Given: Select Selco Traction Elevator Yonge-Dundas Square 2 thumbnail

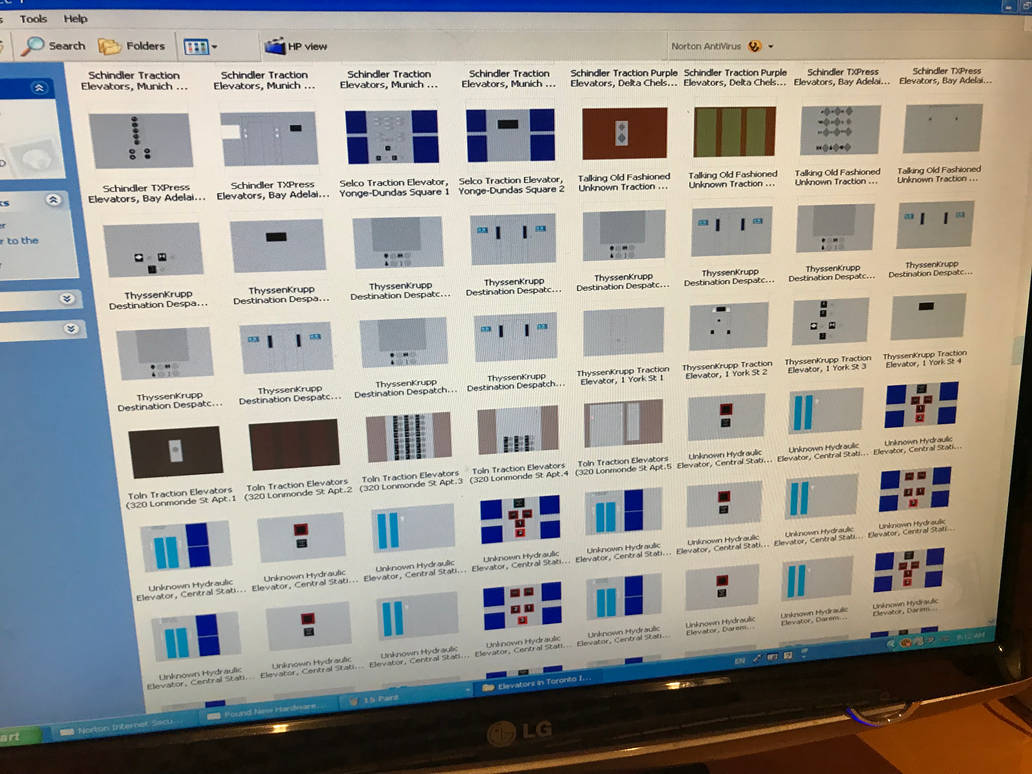Looking at the screenshot, I should pyautogui.click(x=510, y=135).
